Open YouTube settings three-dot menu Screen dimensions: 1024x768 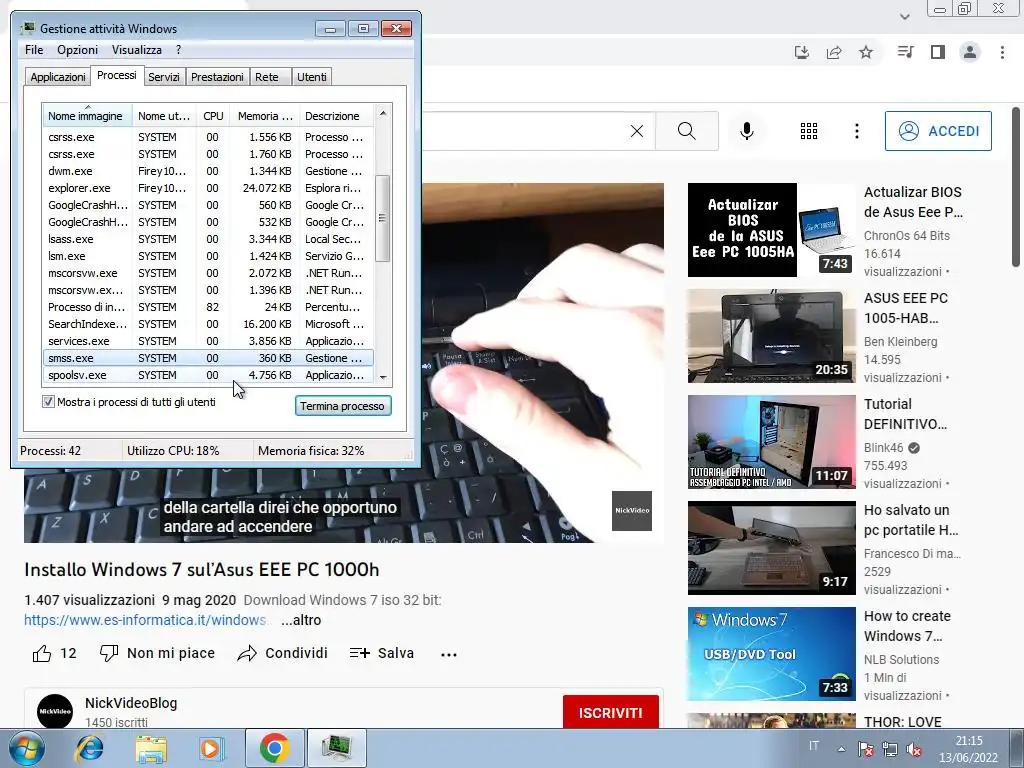[857, 131]
